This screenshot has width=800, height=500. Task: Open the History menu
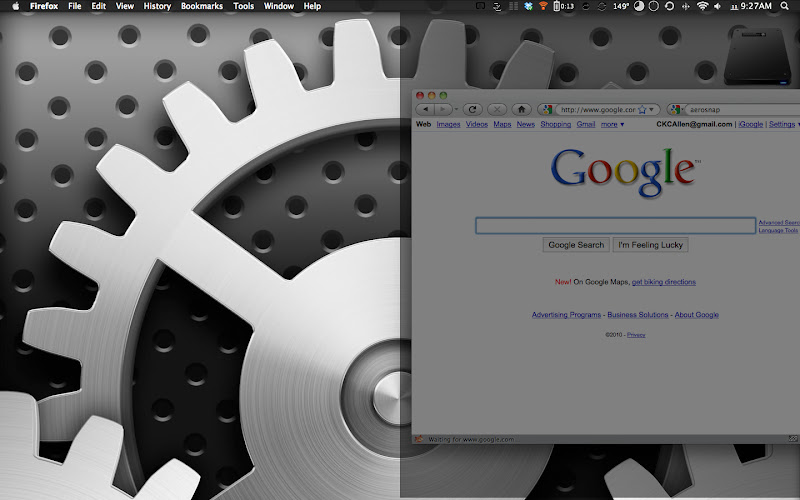pyautogui.click(x=157, y=6)
